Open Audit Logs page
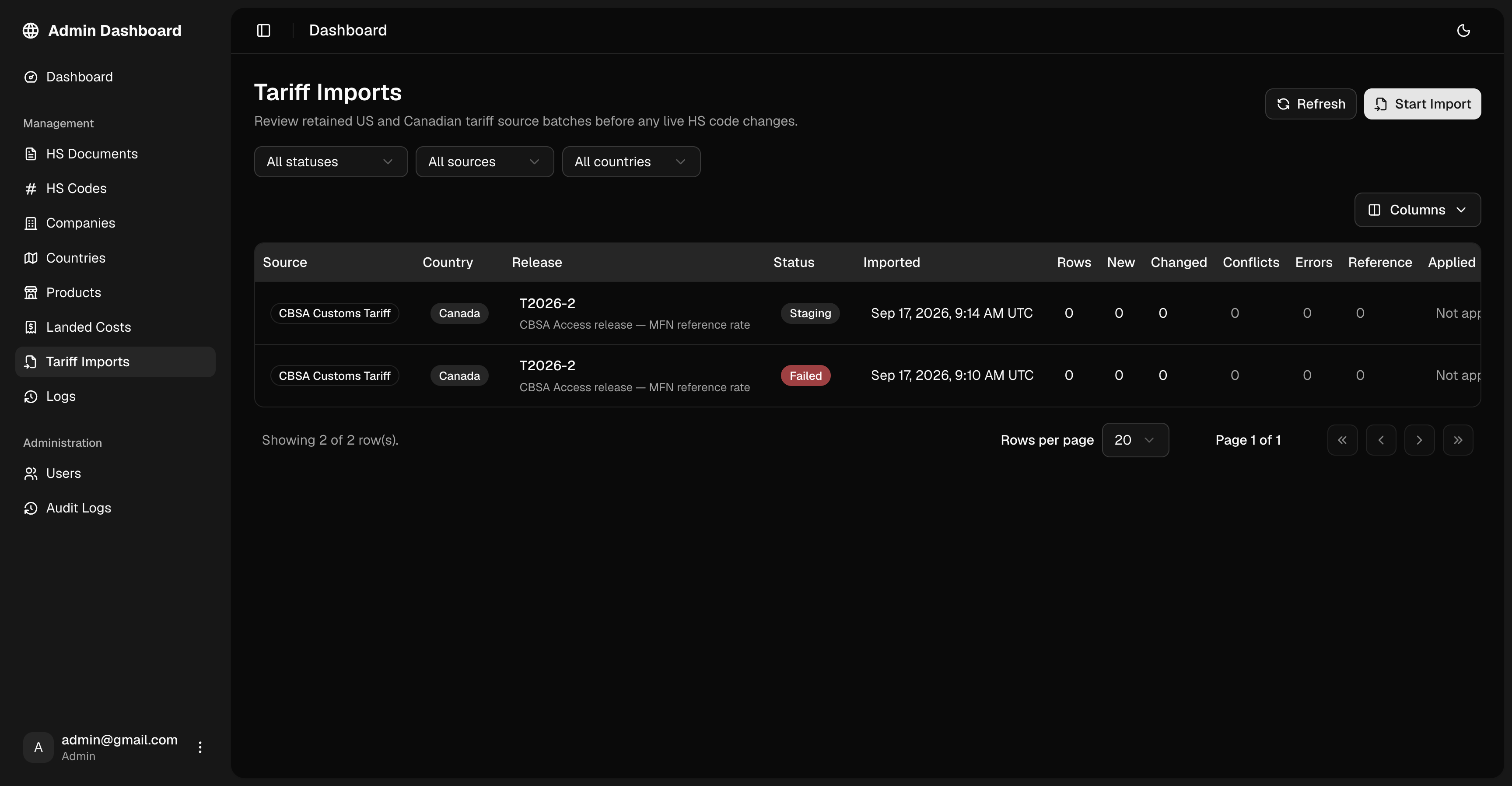Image resolution: width=1512 pixels, height=786 pixels. pyautogui.click(x=115, y=508)
